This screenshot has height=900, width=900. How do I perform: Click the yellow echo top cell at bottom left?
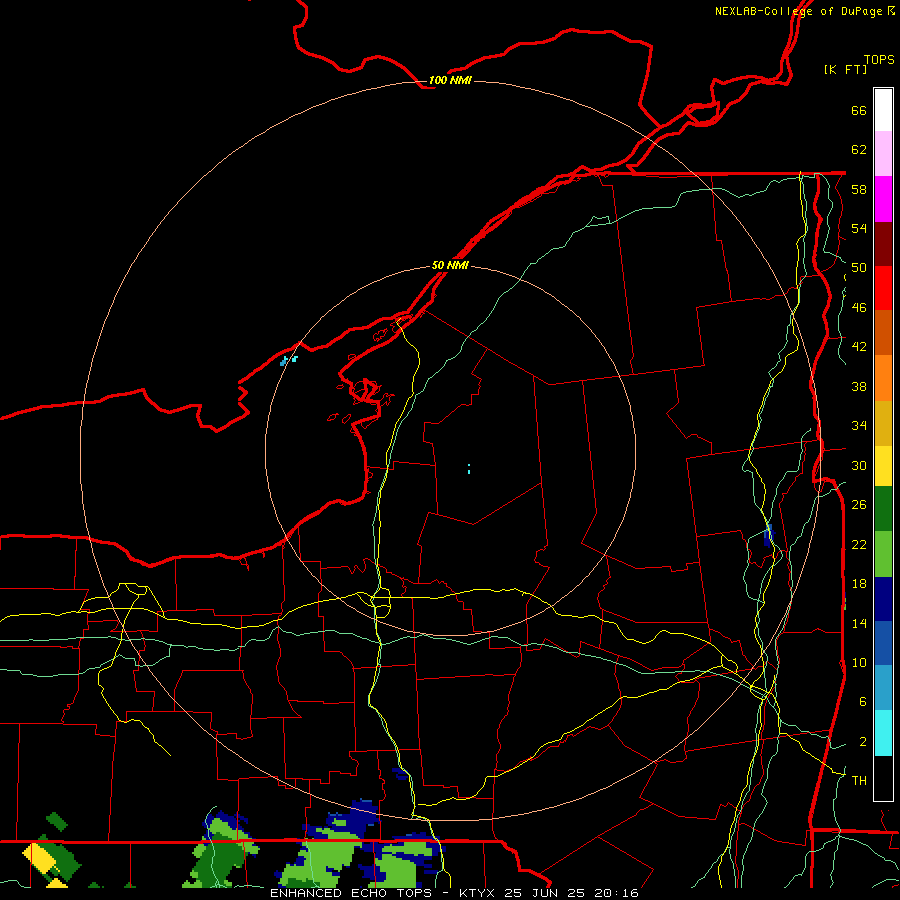39,857
